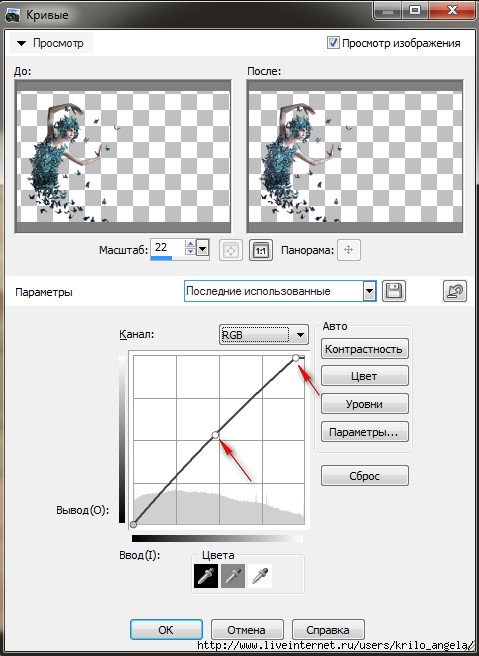Click the 1:1 zoom to 100% icon
The image size is (479, 656).
[x=261, y=250]
